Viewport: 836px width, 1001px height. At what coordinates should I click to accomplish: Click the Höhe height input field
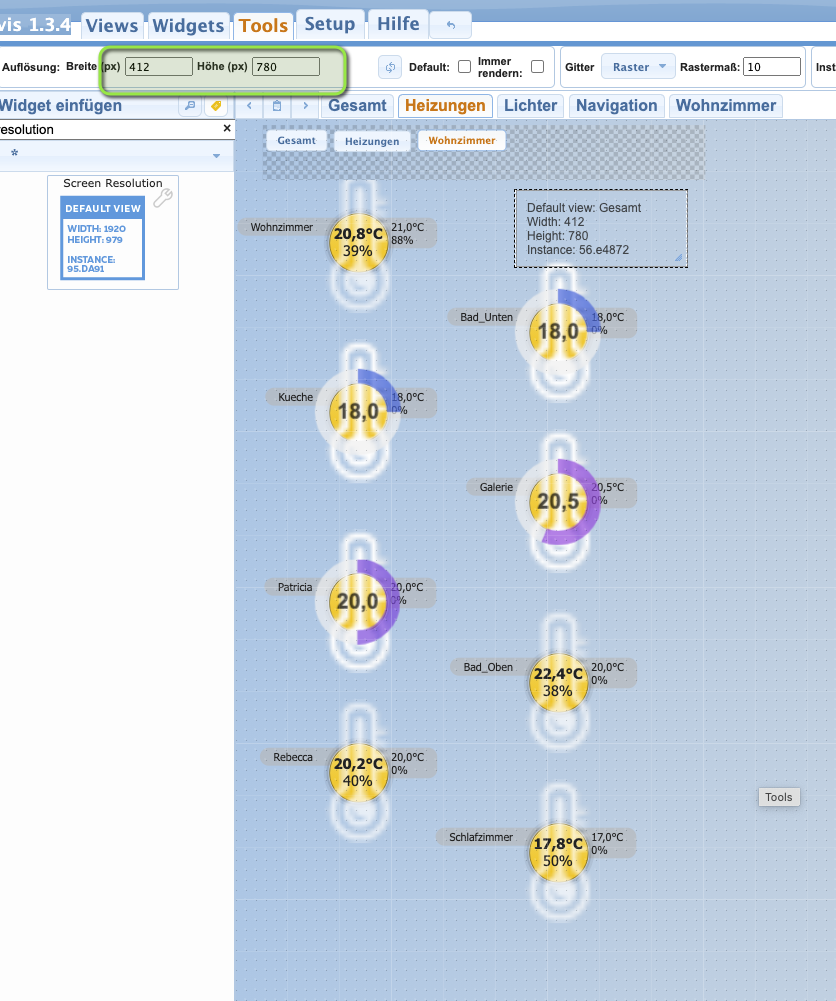(286, 66)
